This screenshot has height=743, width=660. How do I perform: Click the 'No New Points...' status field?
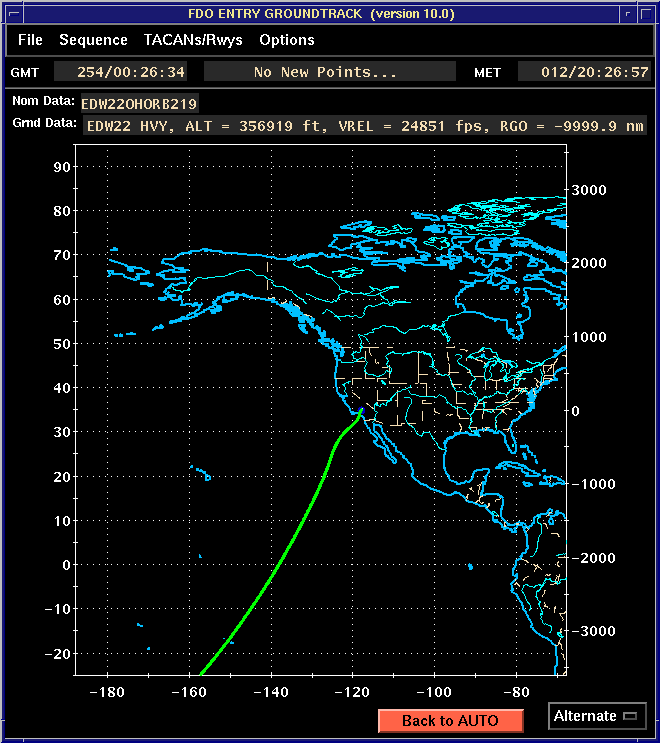tap(330, 72)
